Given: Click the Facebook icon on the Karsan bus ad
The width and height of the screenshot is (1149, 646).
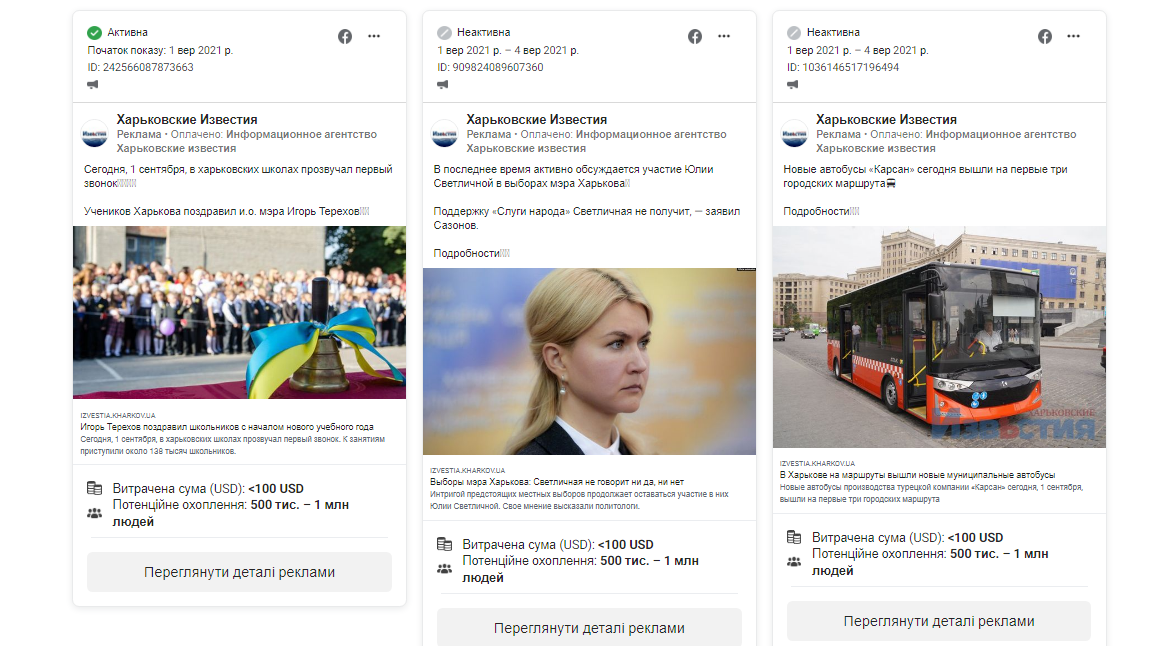Looking at the screenshot, I should pyautogui.click(x=1045, y=36).
